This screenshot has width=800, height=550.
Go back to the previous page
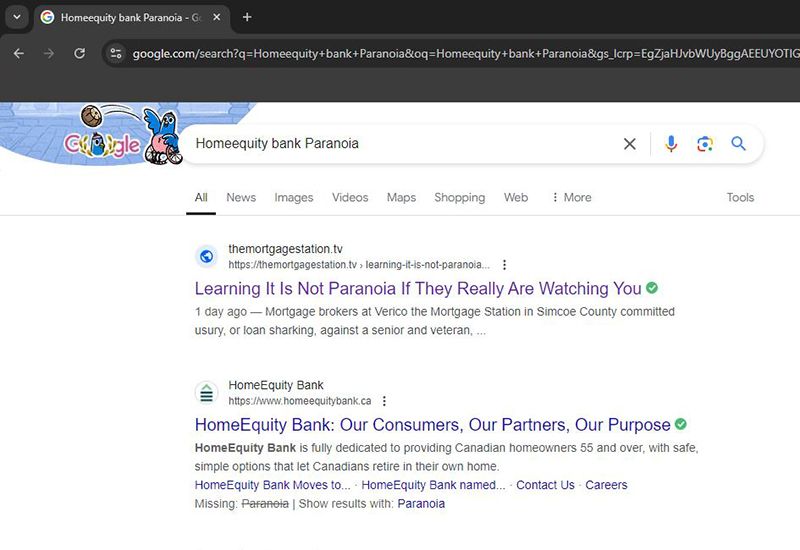click(x=19, y=53)
